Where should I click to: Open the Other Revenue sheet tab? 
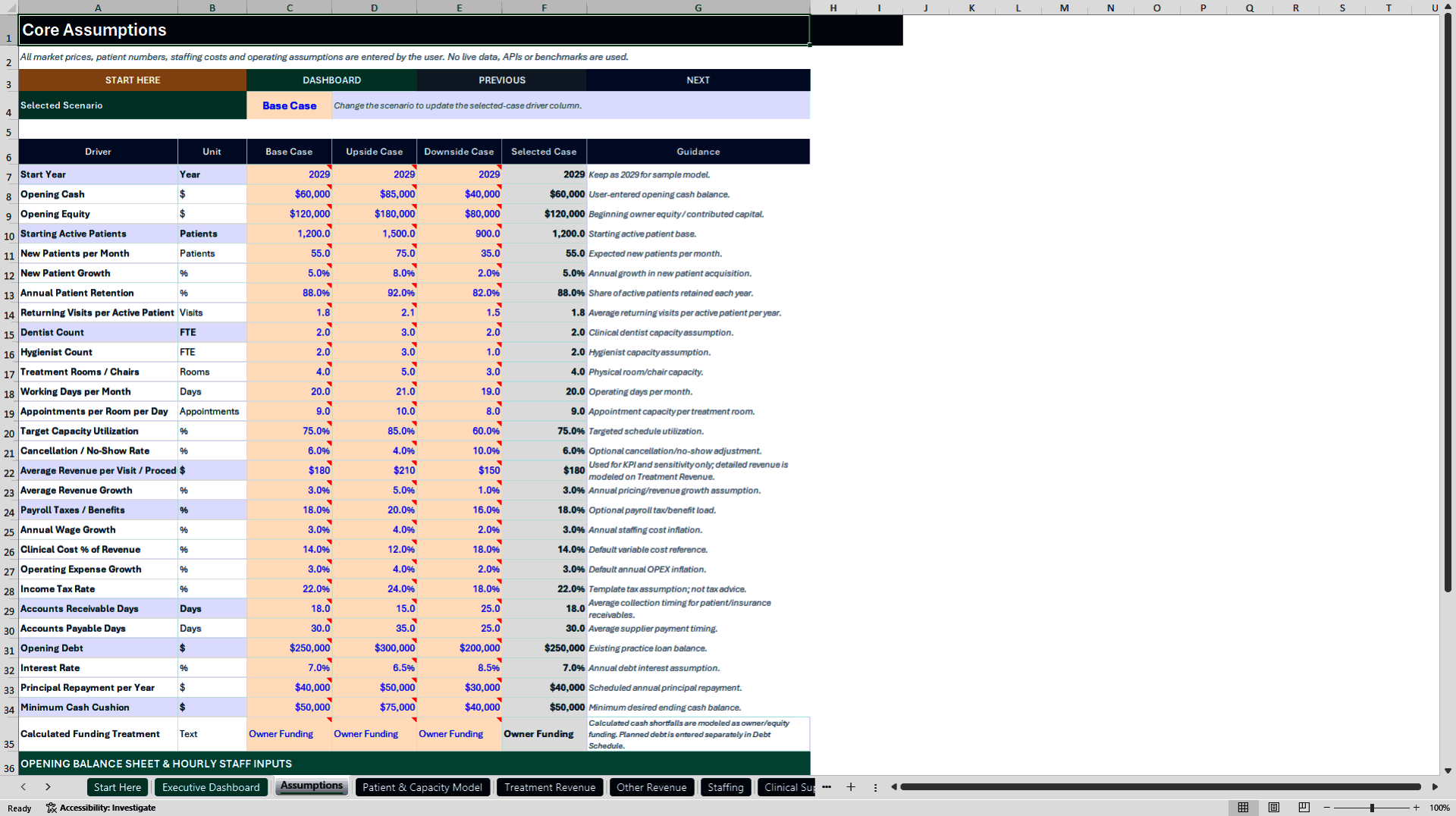click(x=651, y=787)
